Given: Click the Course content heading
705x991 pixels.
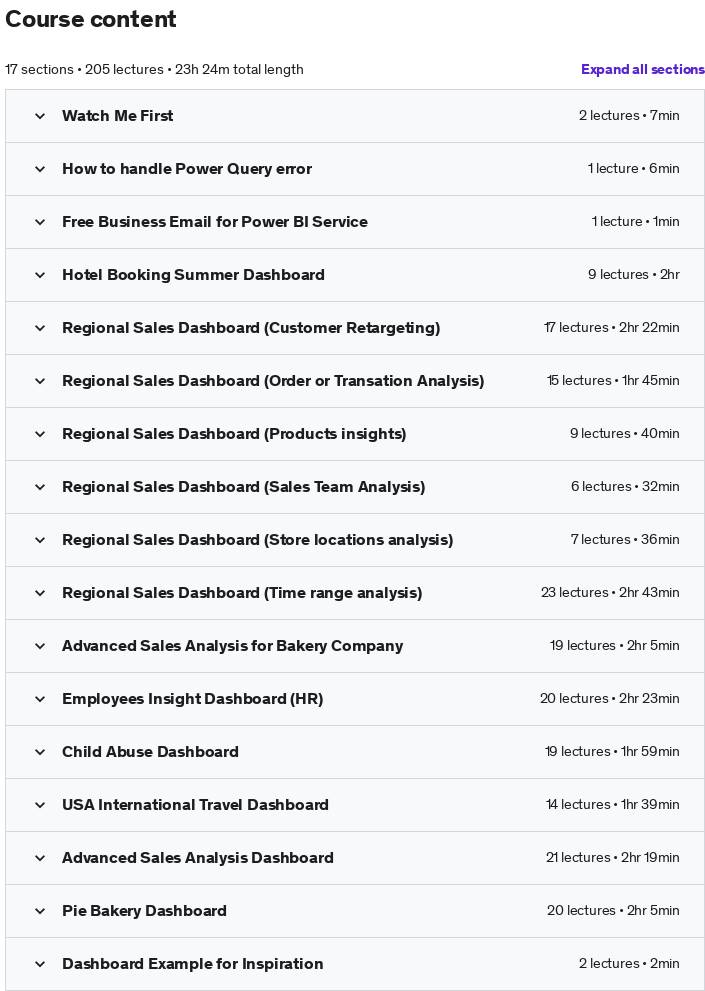Looking at the screenshot, I should [x=91, y=20].
